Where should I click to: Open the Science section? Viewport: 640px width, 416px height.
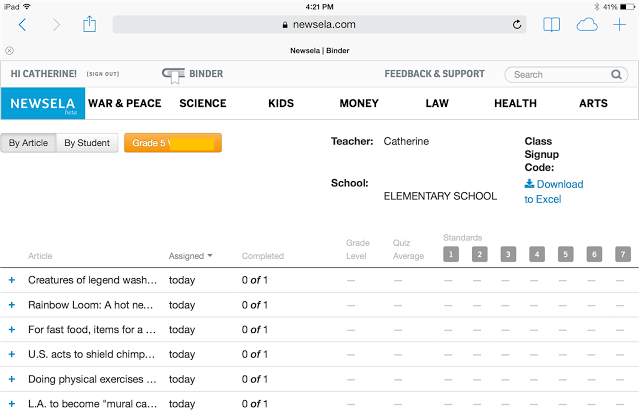point(203,103)
